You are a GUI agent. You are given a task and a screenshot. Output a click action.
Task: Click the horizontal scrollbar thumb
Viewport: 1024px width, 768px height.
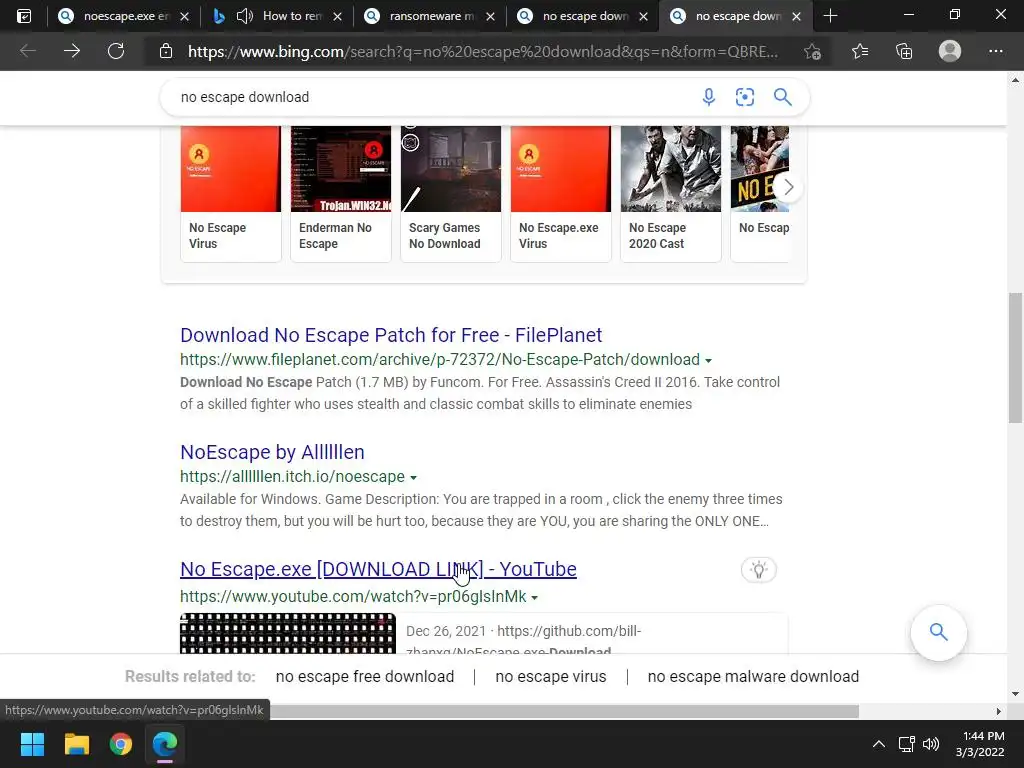pyautogui.click(x=564, y=711)
